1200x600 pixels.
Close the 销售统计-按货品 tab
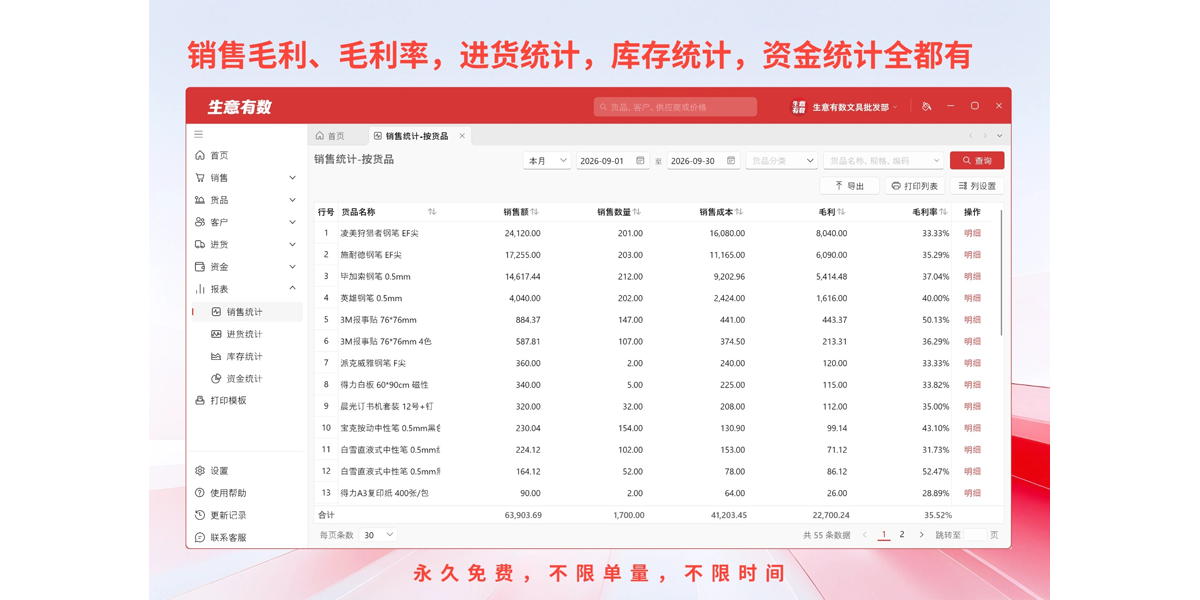coord(462,136)
